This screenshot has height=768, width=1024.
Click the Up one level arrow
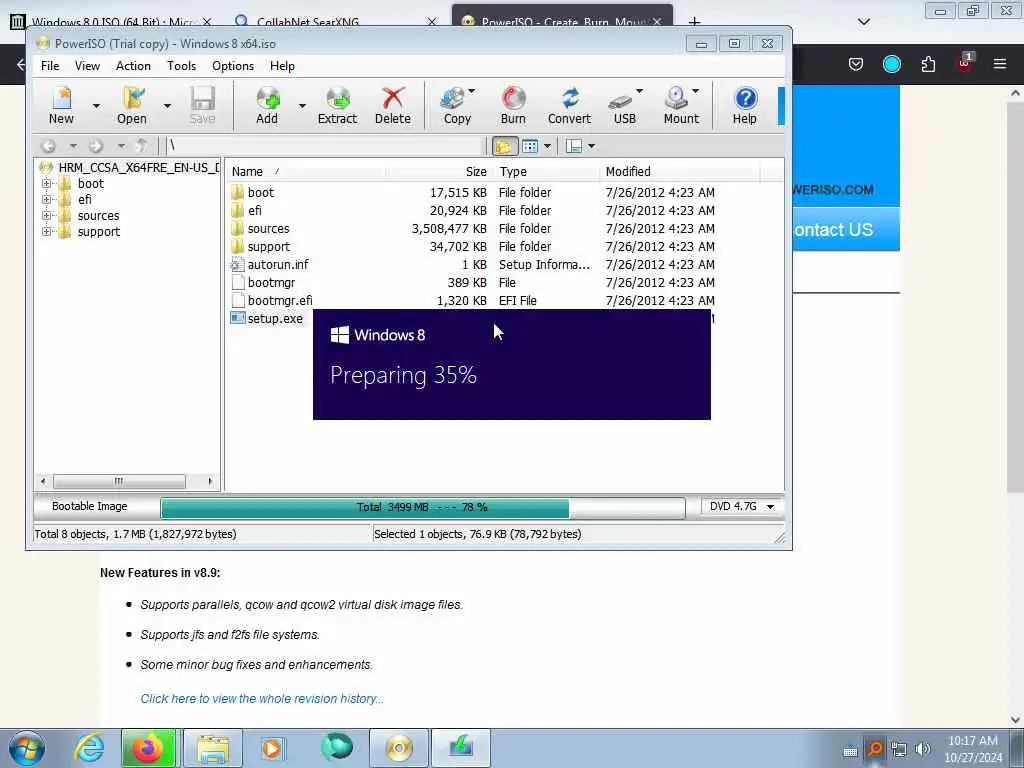pyautogui.click(x=141, y=146)
